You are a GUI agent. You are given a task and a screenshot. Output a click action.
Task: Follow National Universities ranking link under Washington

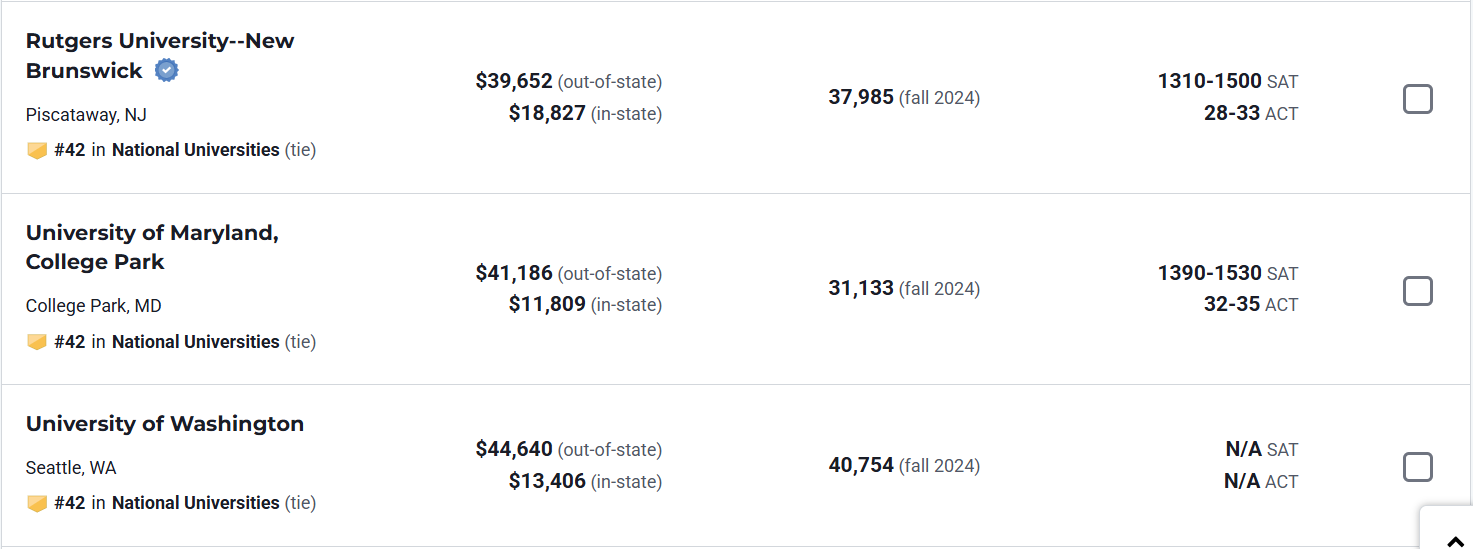(195, 503)
